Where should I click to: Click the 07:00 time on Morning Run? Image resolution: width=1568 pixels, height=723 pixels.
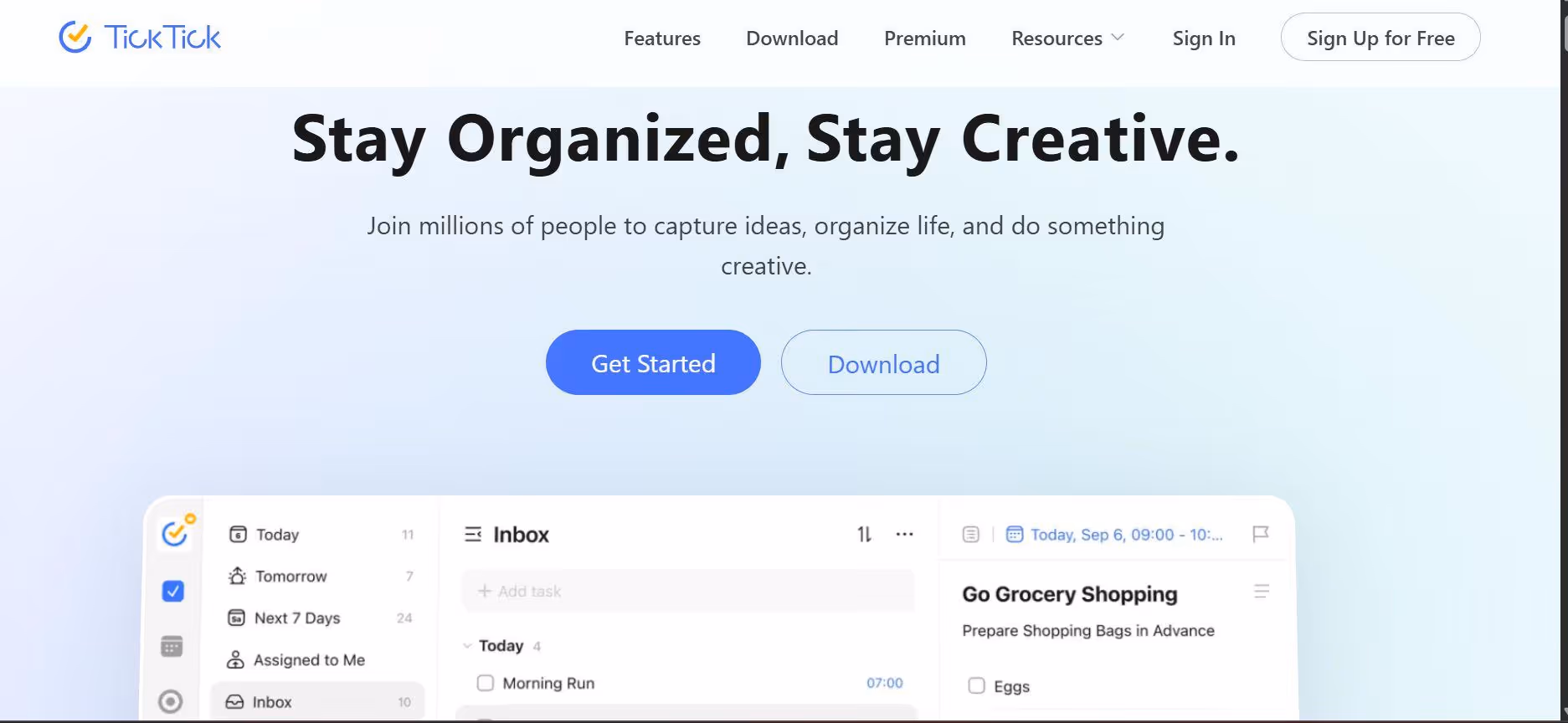(885, 683)
